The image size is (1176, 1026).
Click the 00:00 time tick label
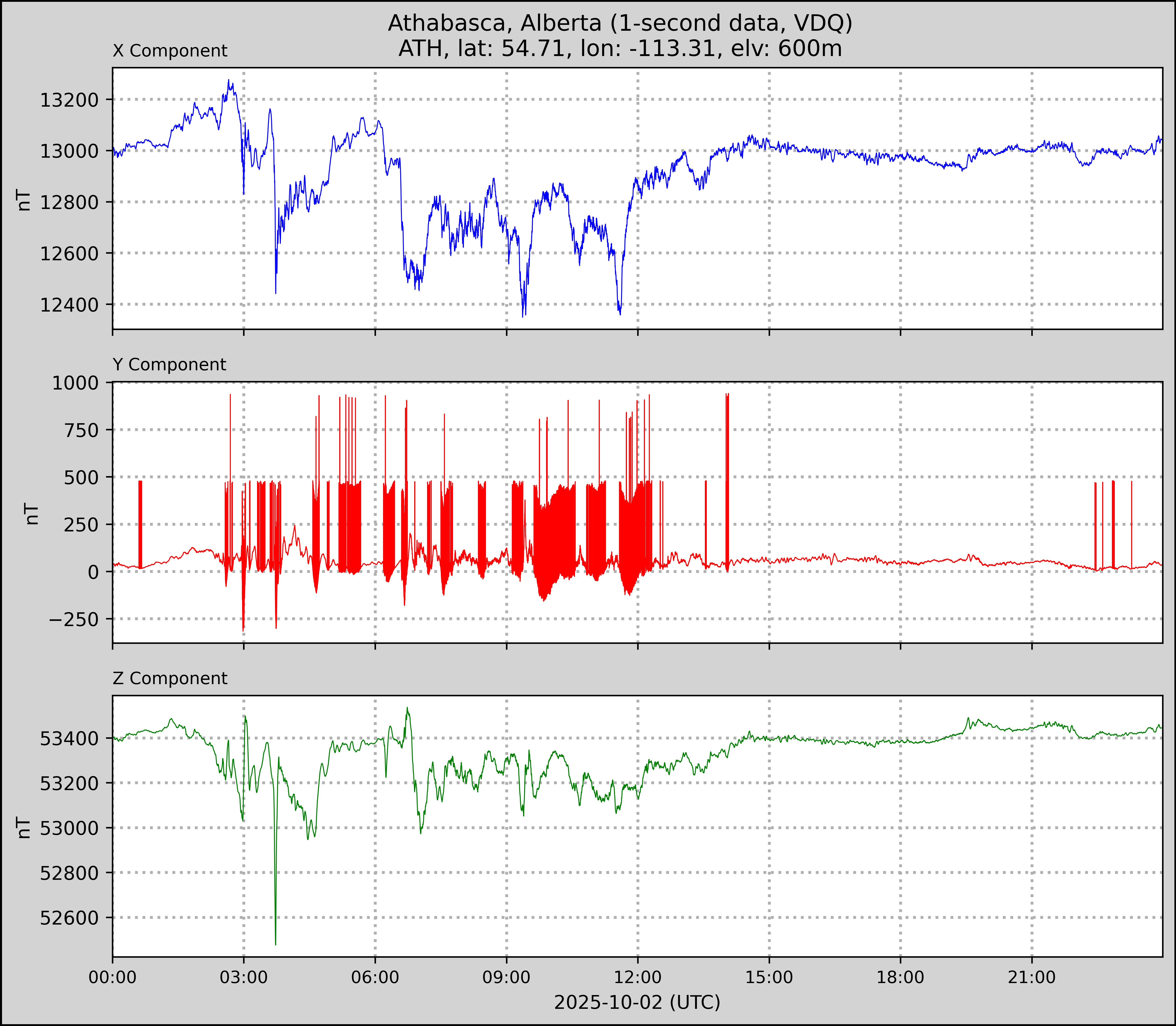(x=113, y=977)
